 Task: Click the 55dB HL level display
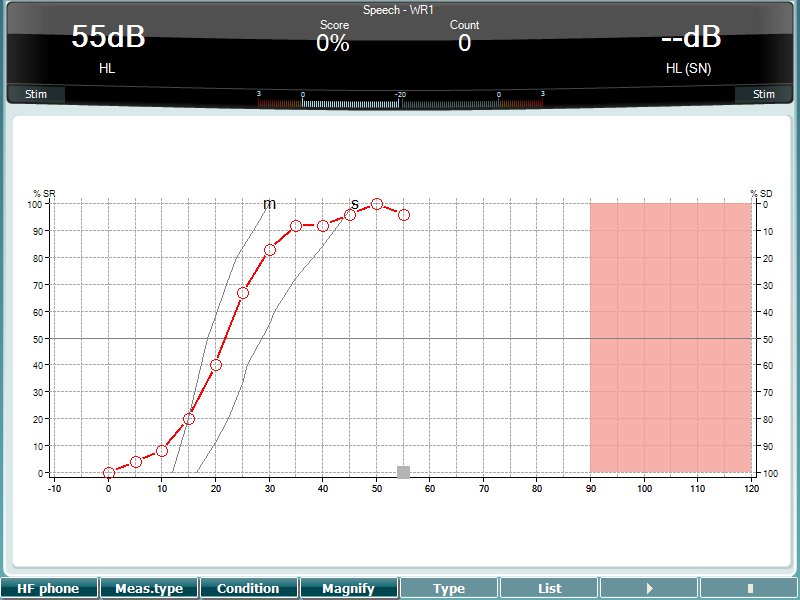pos(108,47)
